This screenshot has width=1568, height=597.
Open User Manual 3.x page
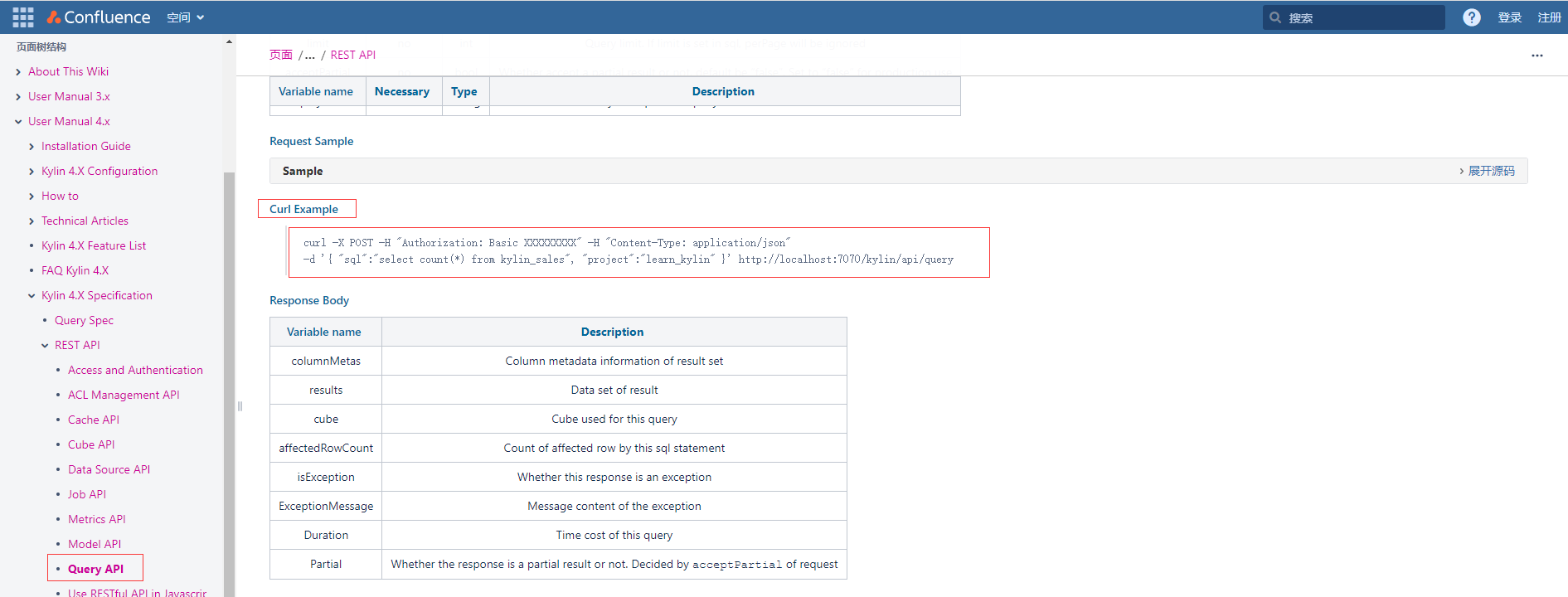tap(69, 97)
